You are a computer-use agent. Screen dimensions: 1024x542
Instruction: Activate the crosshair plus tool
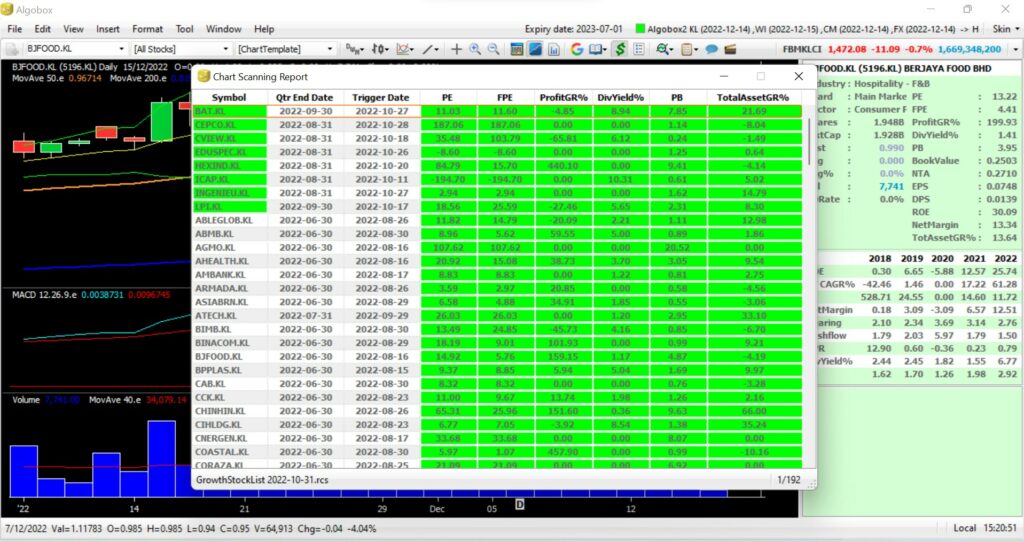tap(456, 49)
